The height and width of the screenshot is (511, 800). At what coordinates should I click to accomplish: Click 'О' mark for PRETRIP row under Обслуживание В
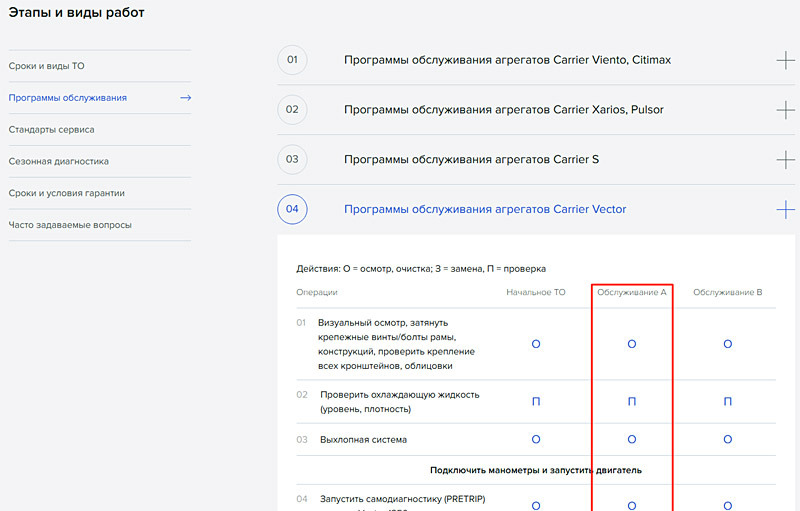pos(728,506)
